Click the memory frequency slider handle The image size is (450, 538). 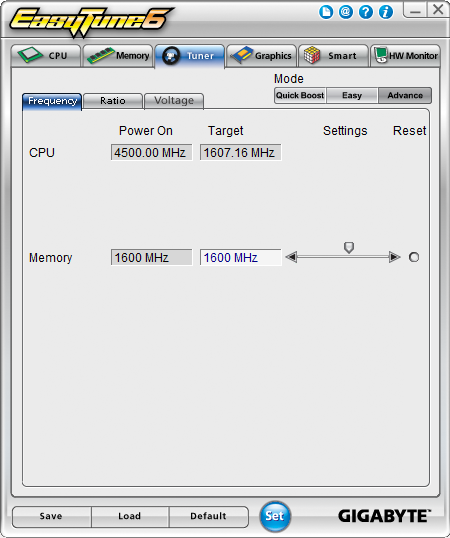pos(349,247)
